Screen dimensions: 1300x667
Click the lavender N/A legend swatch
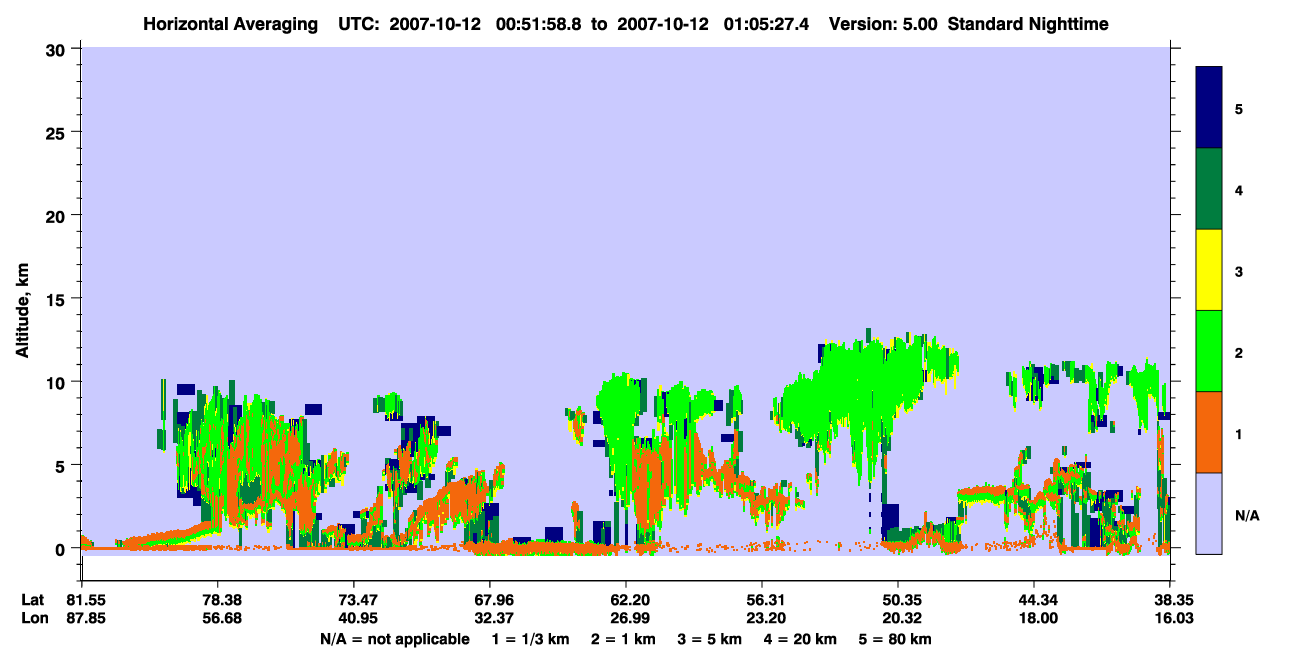1209,513
